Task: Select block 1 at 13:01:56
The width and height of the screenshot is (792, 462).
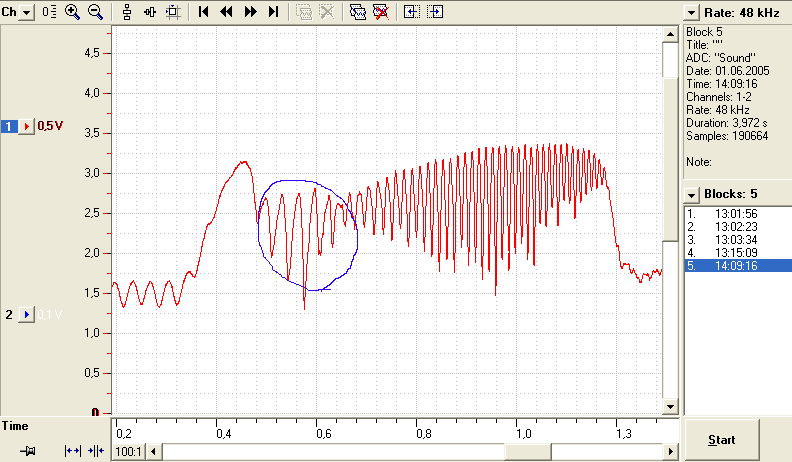Action: click(738, 214)
